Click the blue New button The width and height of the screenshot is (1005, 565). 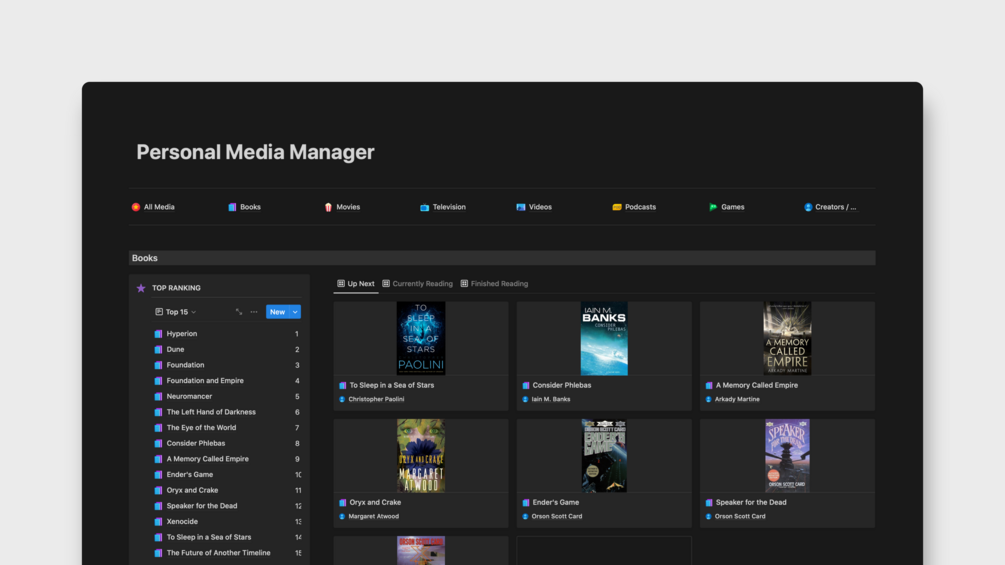278,312
